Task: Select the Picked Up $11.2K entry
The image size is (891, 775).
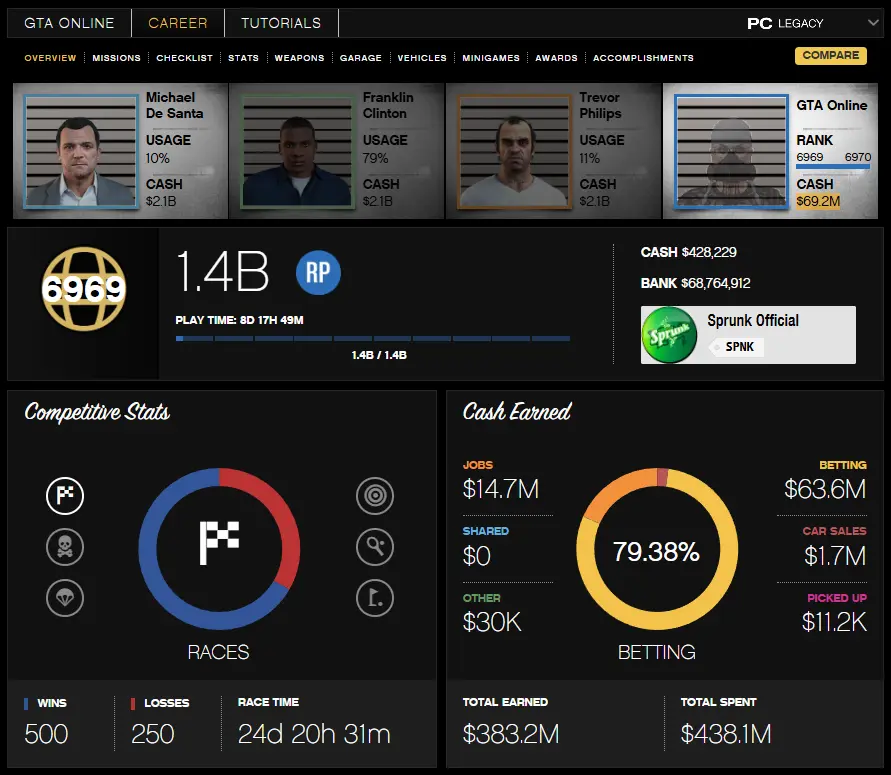Action: 834,614
